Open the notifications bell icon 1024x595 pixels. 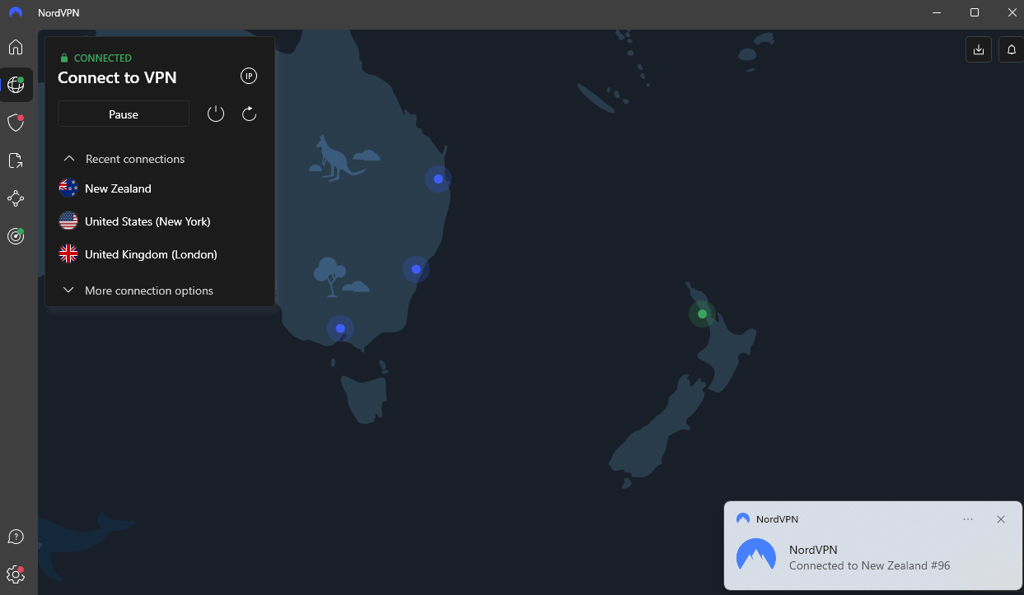pos(1011,50)
